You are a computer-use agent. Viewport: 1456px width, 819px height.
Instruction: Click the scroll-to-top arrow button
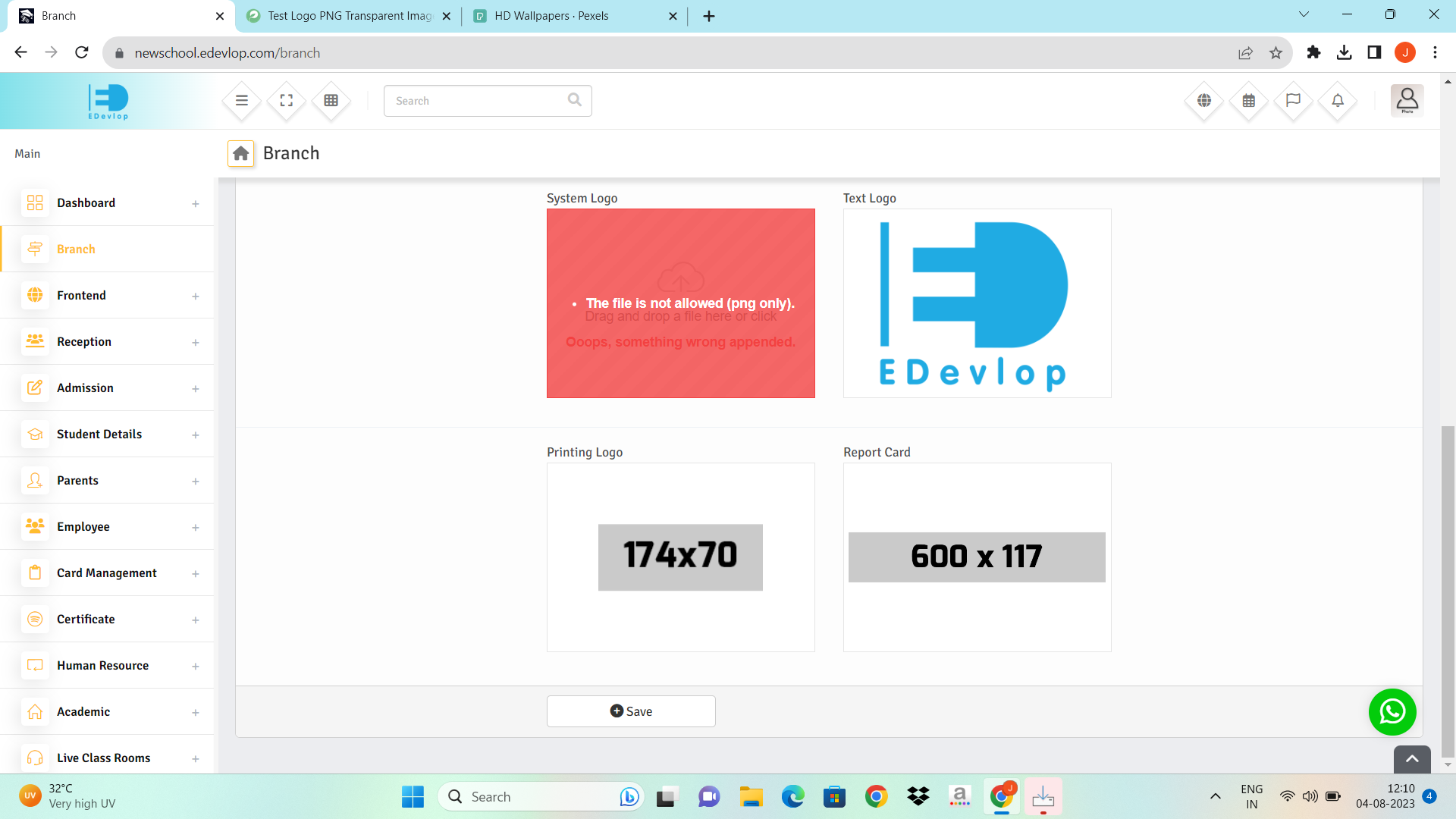click(x=1412, y=759)
